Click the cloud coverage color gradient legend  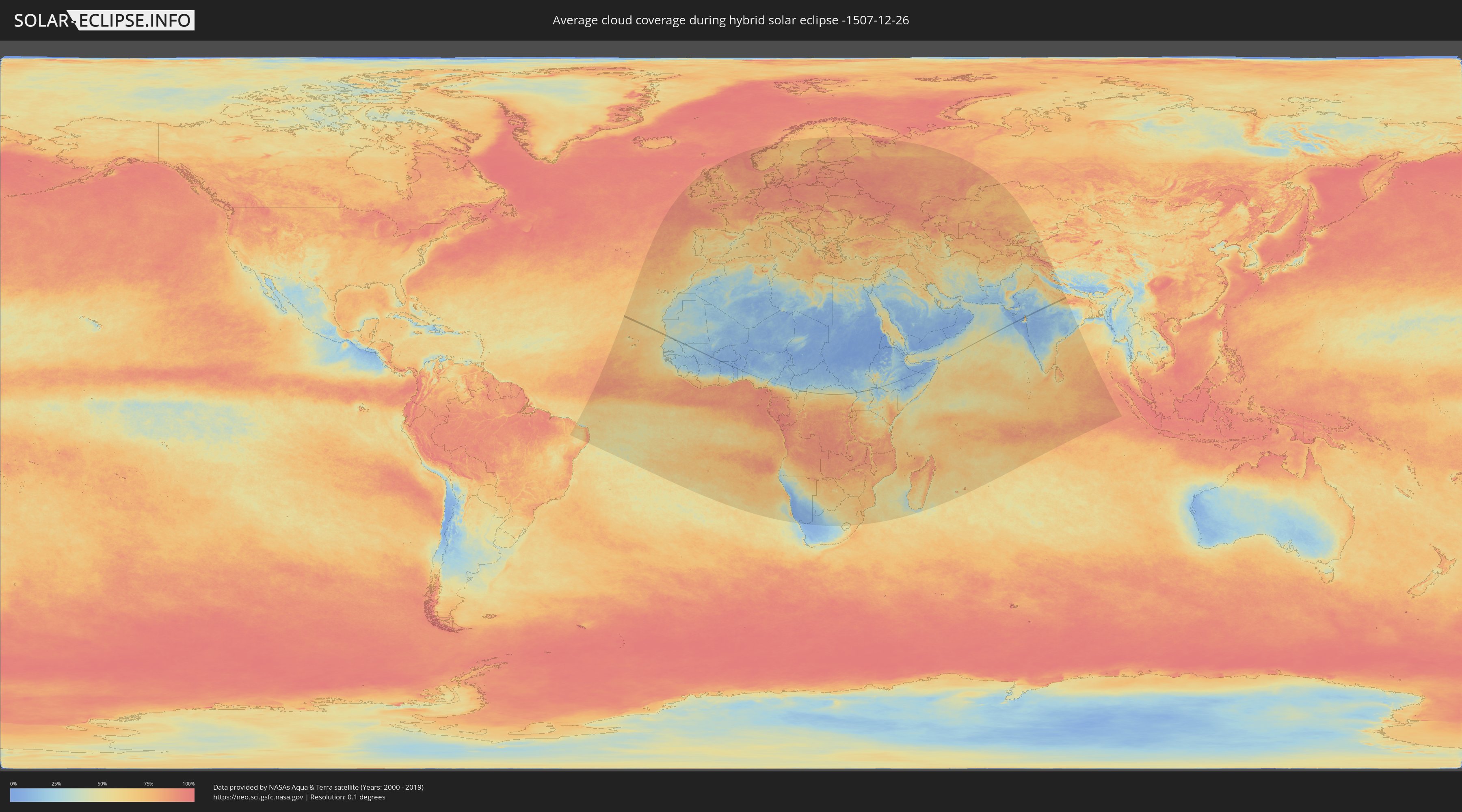coord(102,795)
